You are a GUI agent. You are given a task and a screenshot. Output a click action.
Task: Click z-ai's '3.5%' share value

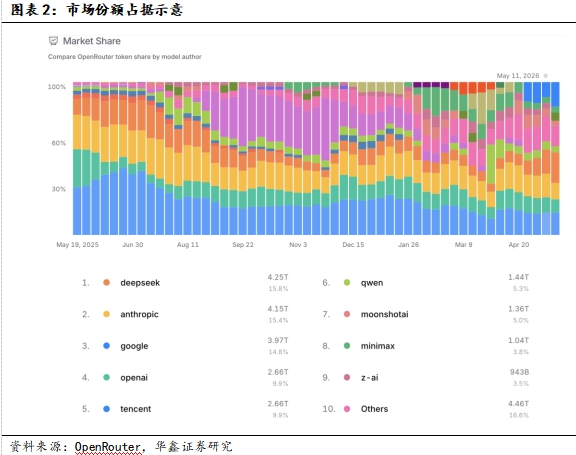[521, 383]
